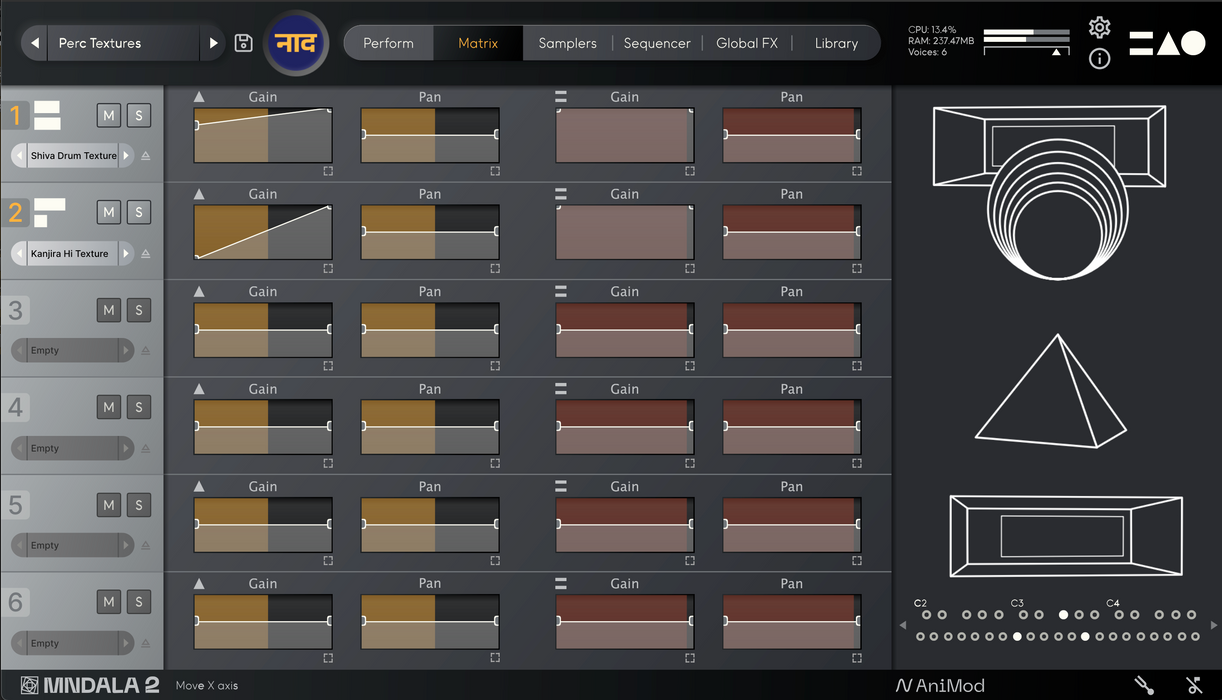
Task: Save the current preset with the disk icon
Action: click(243, 43)
